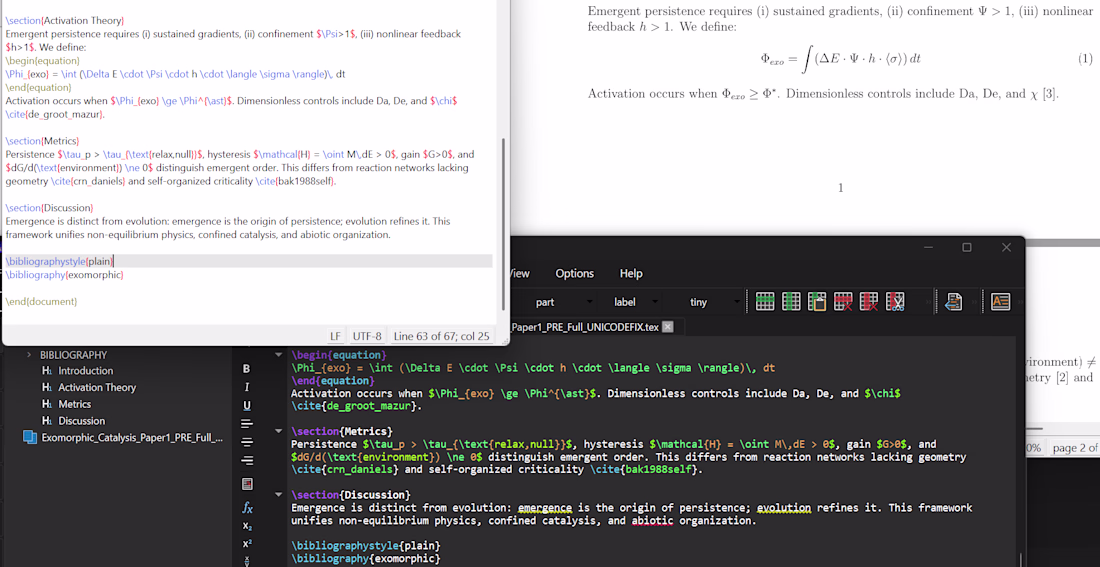Viewport: 1100px width, 567px height.
Task: Close the UNICODEFIX.tex editor tab
Action: click(667, 327)
